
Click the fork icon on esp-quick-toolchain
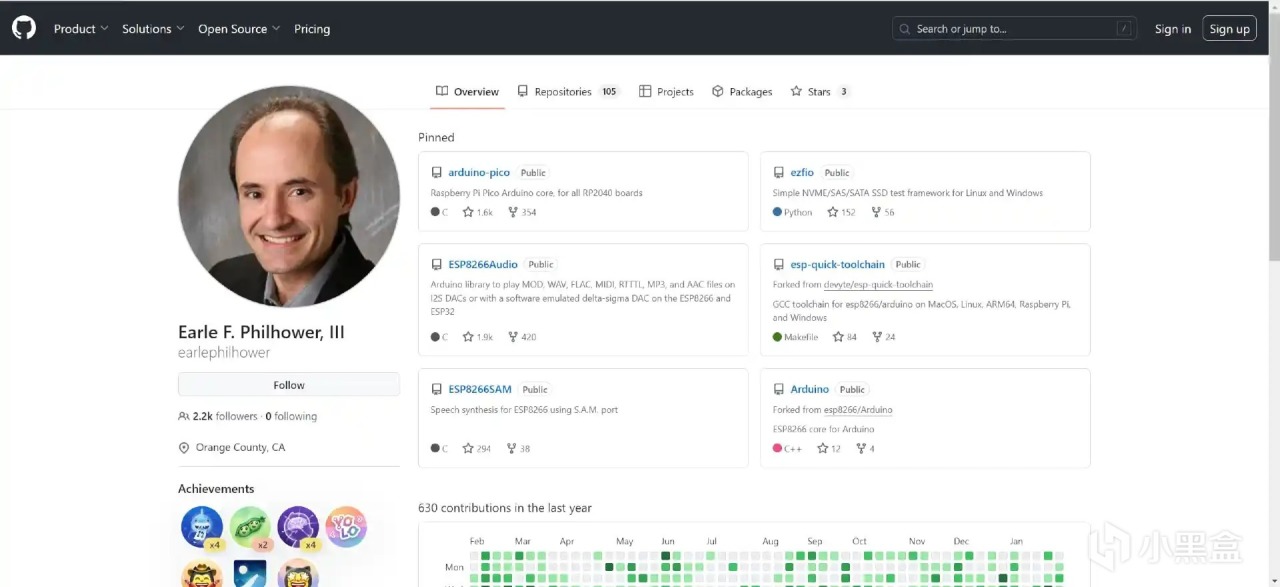pos(876,337)
